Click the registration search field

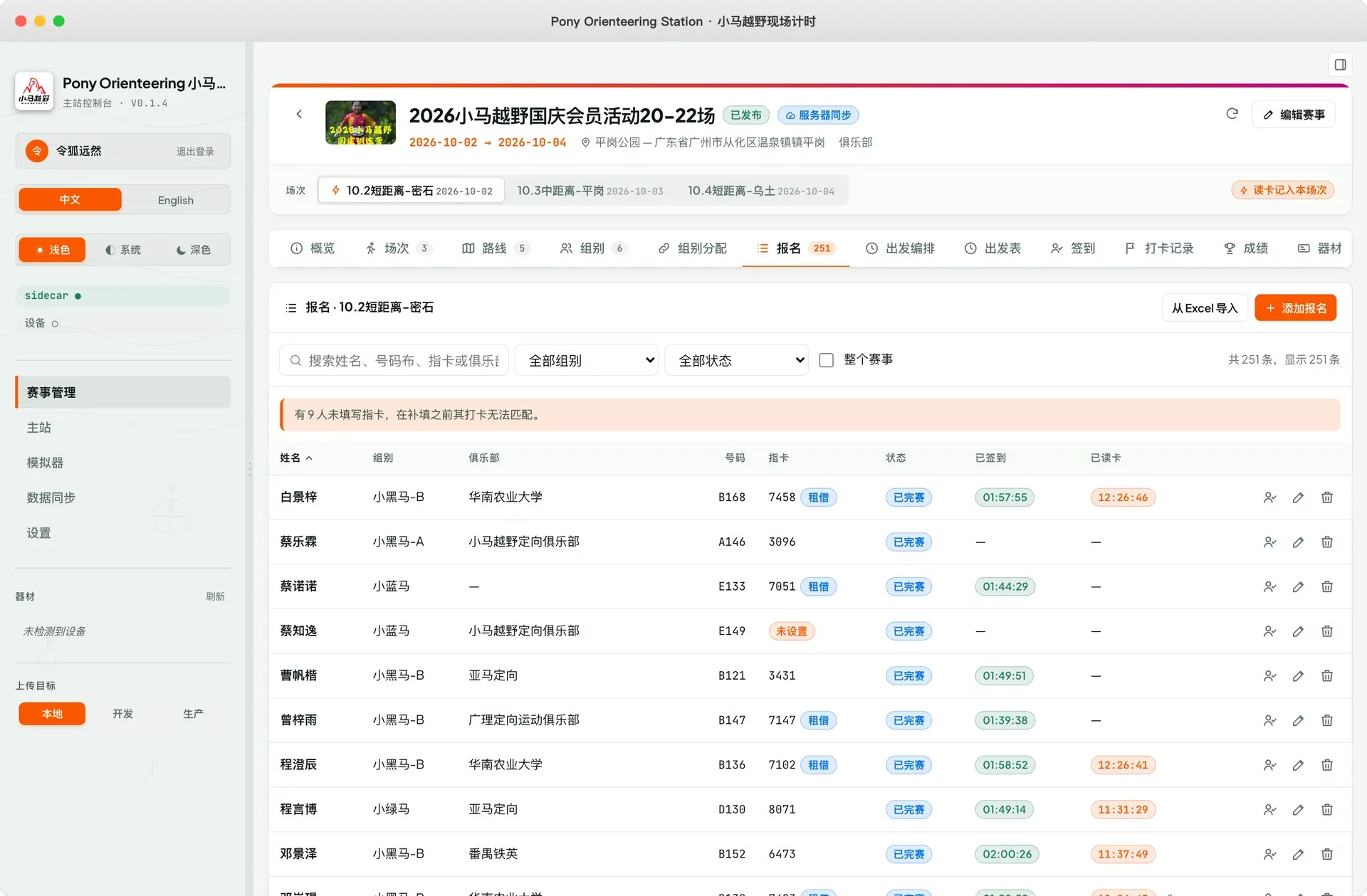coord(394,360)
